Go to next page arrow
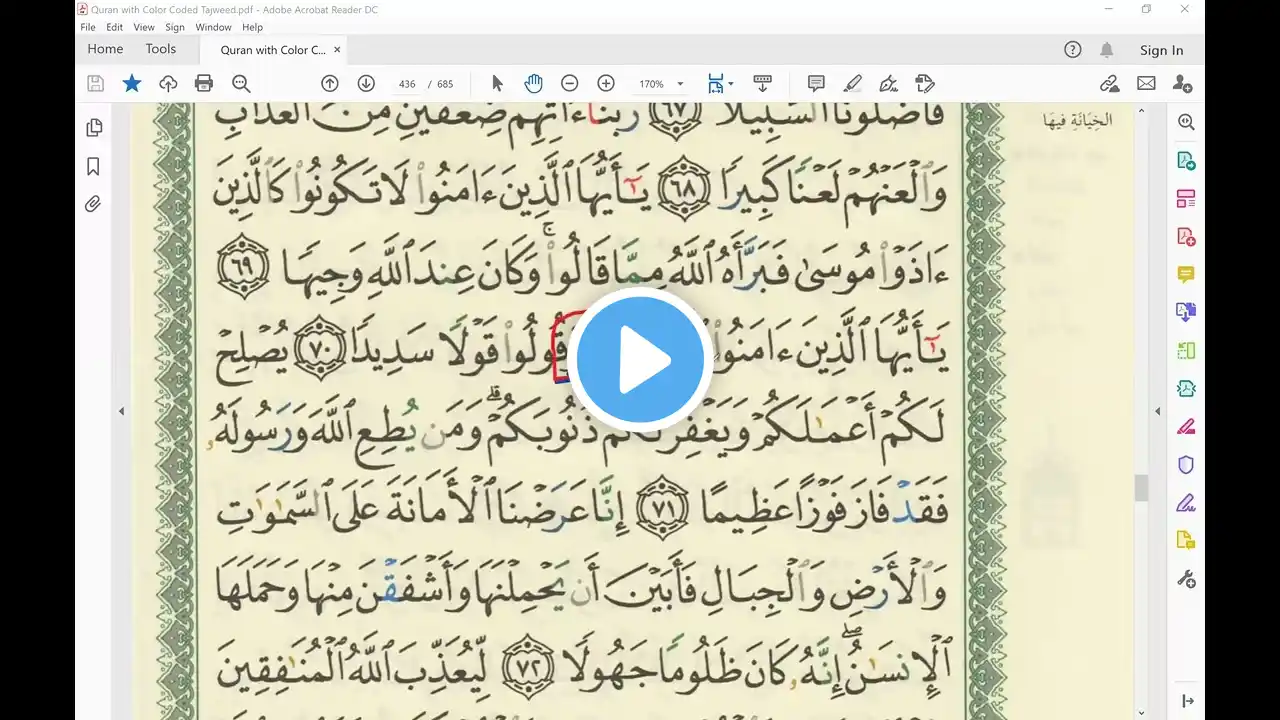 (366, 84)
